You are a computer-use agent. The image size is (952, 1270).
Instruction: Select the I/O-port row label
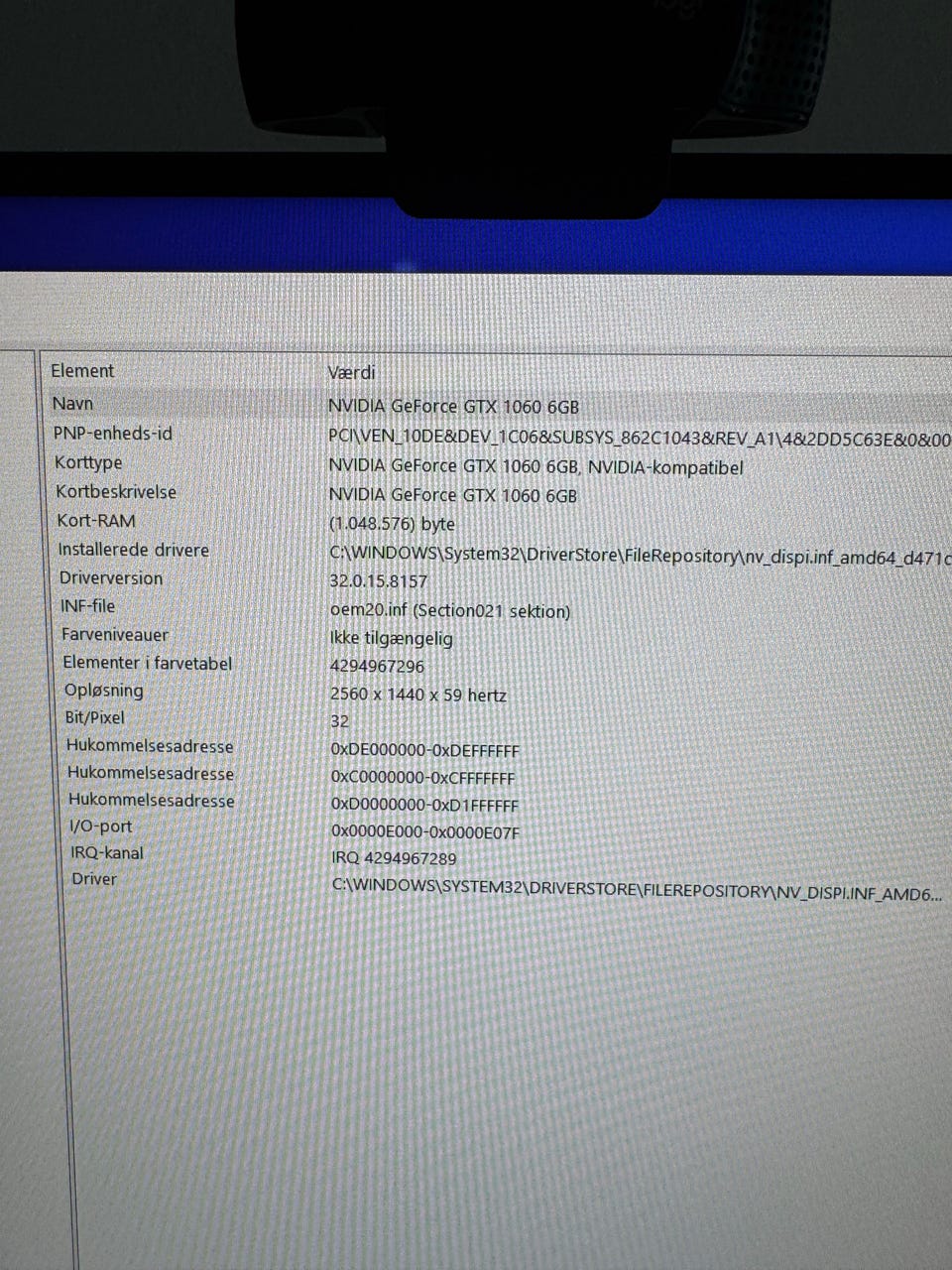(x=100, y=826)
